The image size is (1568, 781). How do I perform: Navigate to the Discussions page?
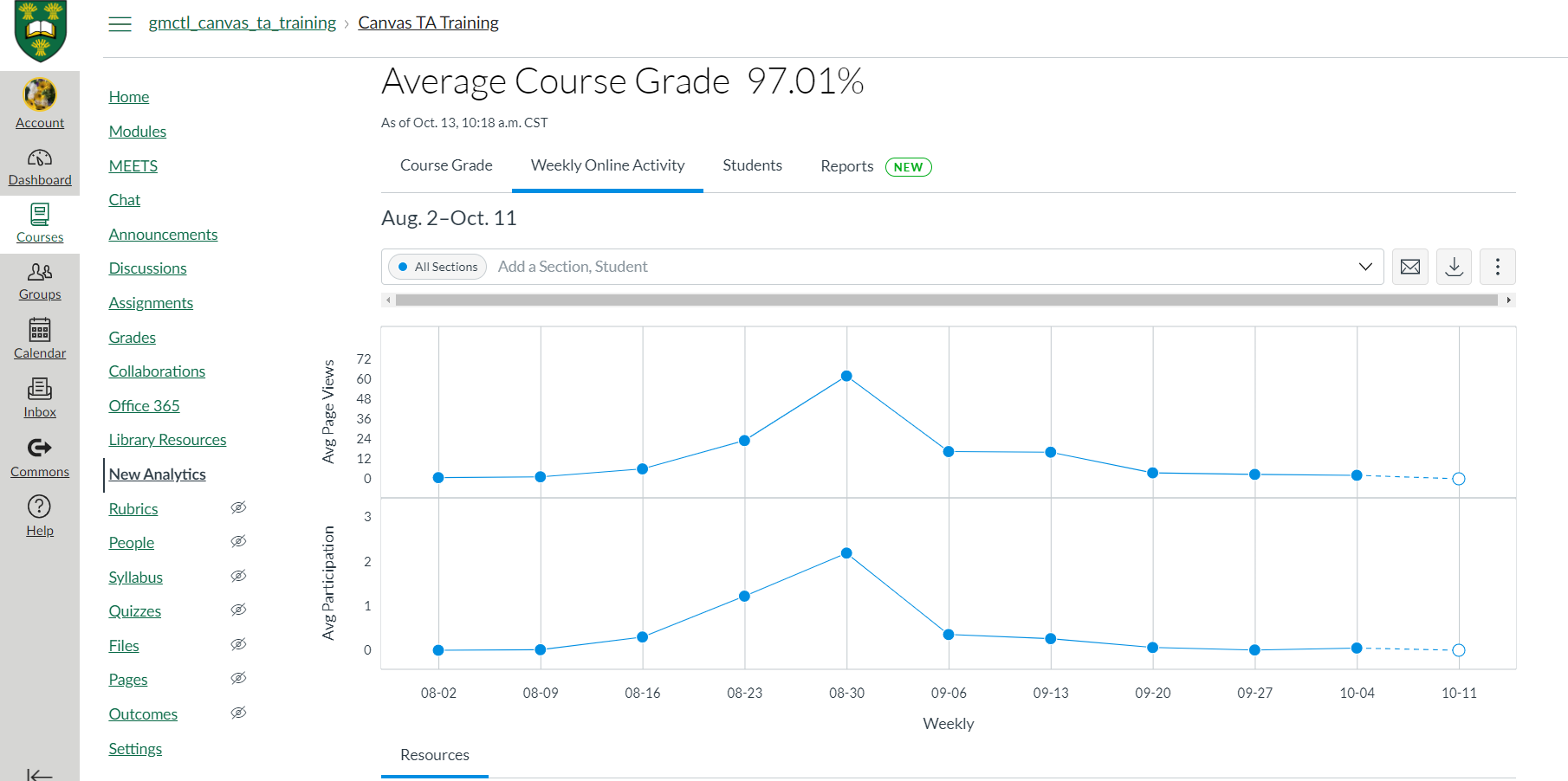pyautogui.click(x=147, y=268)
